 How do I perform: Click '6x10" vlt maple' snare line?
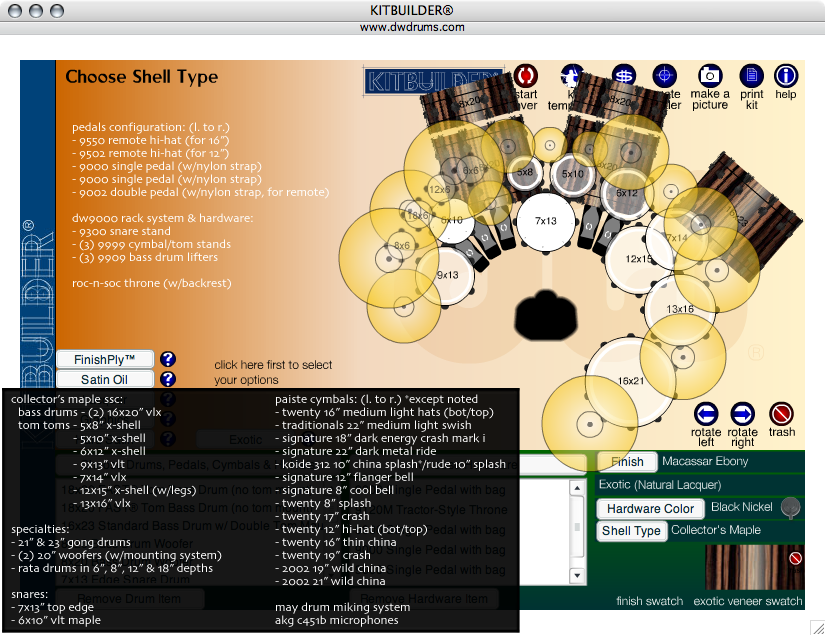pos(56,620)
